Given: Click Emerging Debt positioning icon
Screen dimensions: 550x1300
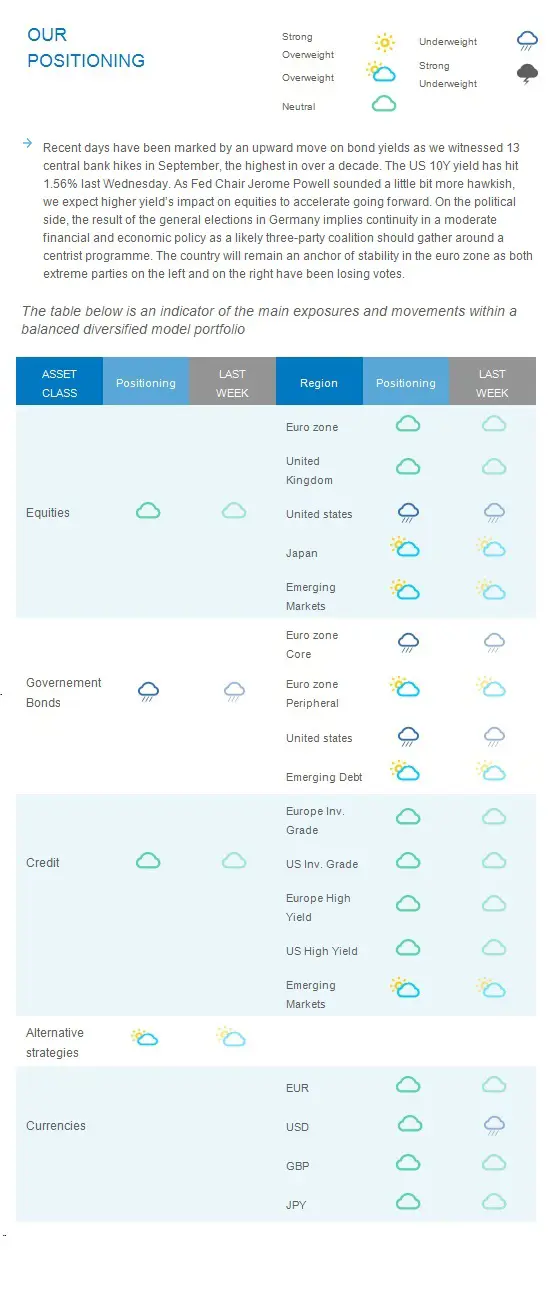Looking at the screenshot, I should tap(404, 770).
